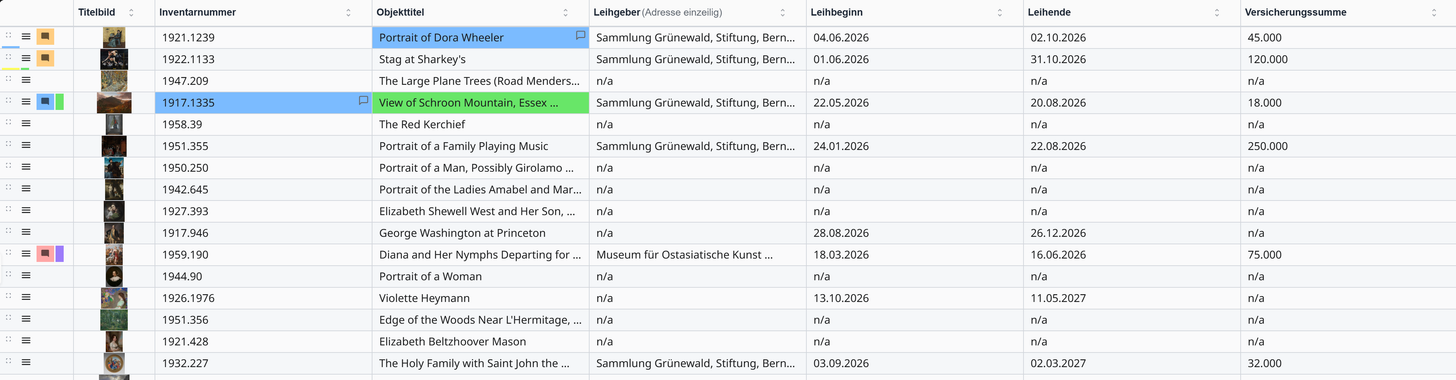The width and height of the screenshot is (1456, 380).
Task: Click Leihbeginn value 13.10.2026
Action: [x=841, y=298]
